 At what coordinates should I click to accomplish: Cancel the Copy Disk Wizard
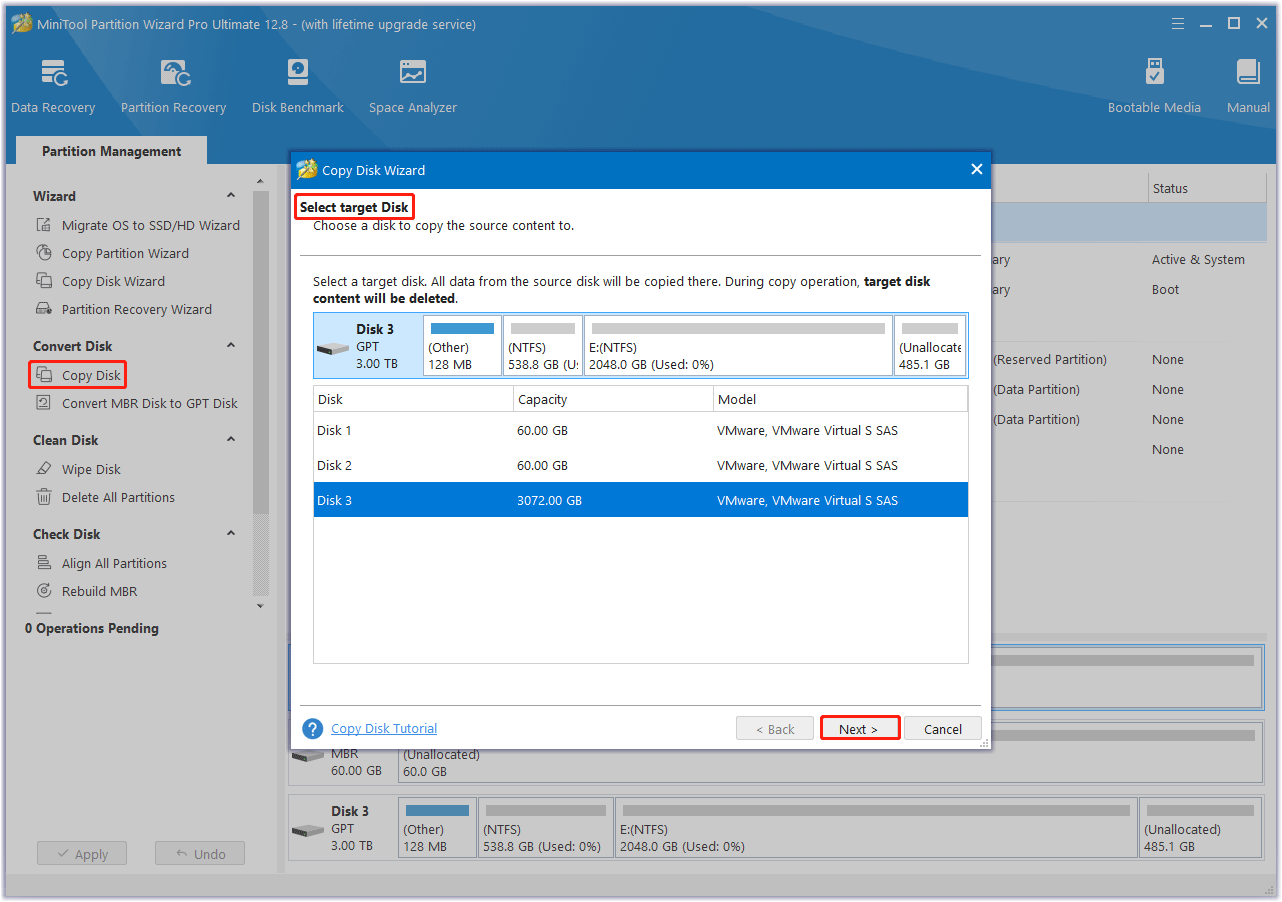tap(941, 728)
